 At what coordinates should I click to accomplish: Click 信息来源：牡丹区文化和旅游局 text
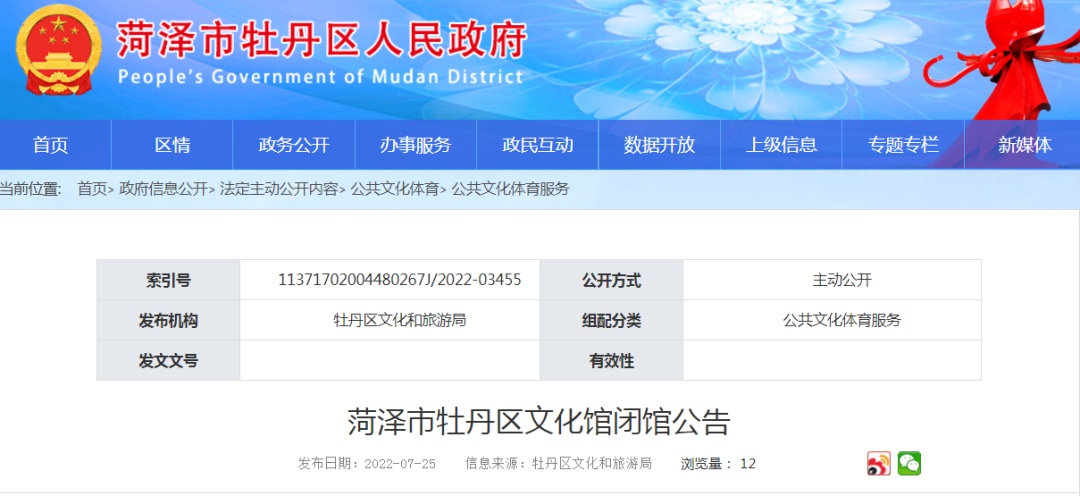(x=559, y=464)
